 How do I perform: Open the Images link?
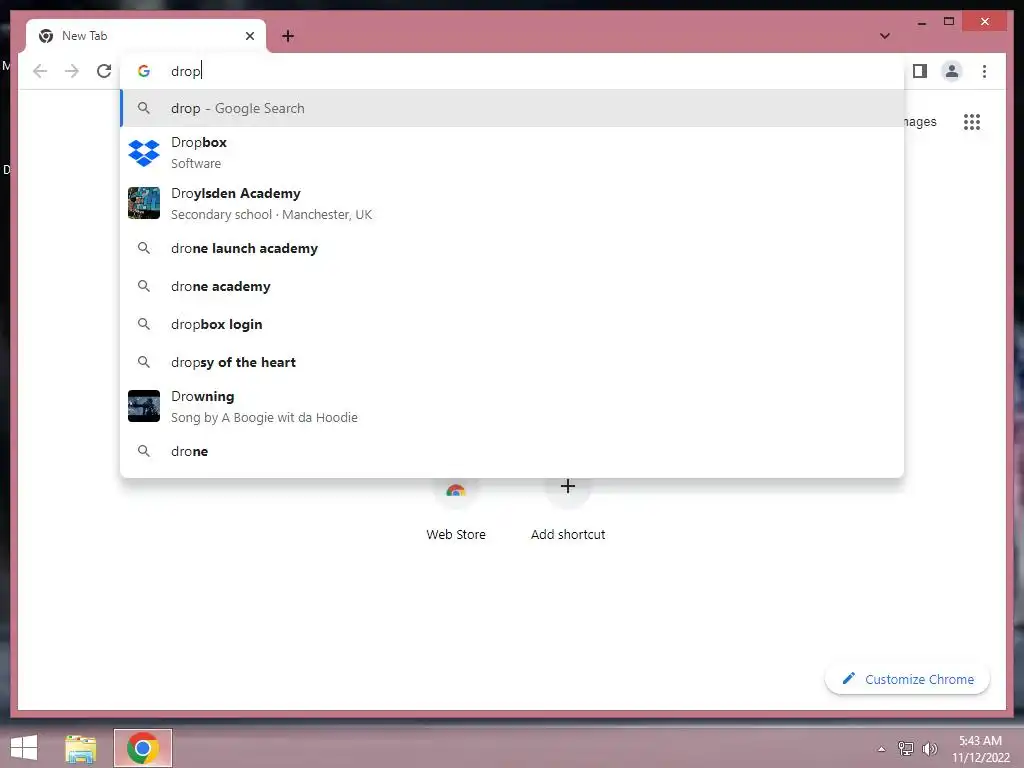point(920,121)
